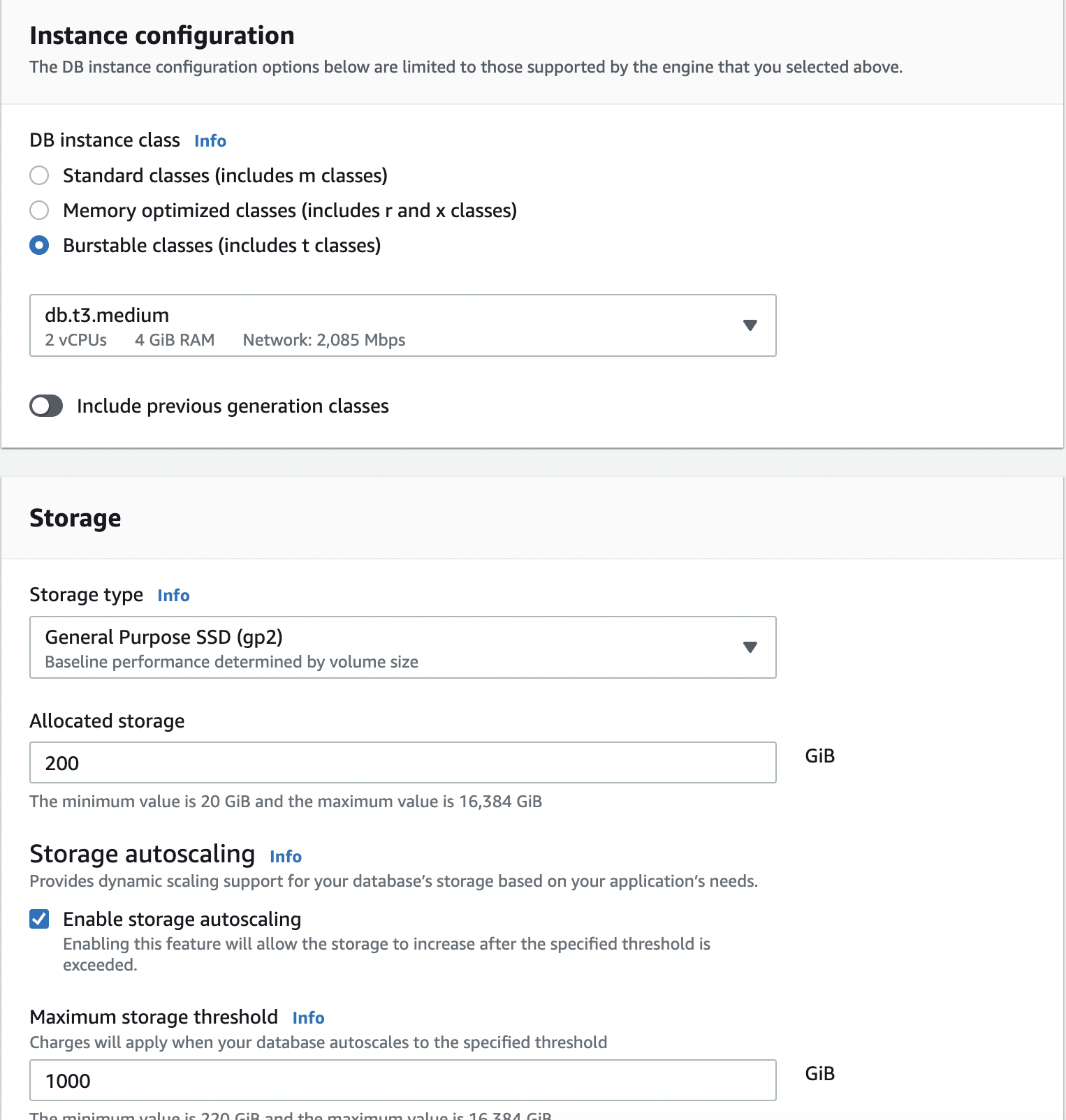Click the Allocated storage input field
This screenshot has height=1120, width=1066.
pos(402,762)
